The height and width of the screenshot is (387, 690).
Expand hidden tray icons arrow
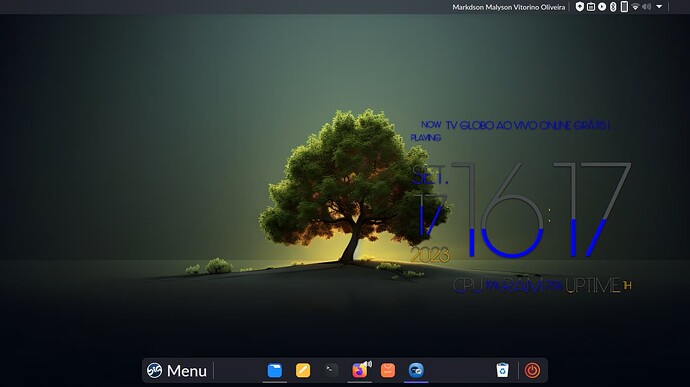pos(659,7)
